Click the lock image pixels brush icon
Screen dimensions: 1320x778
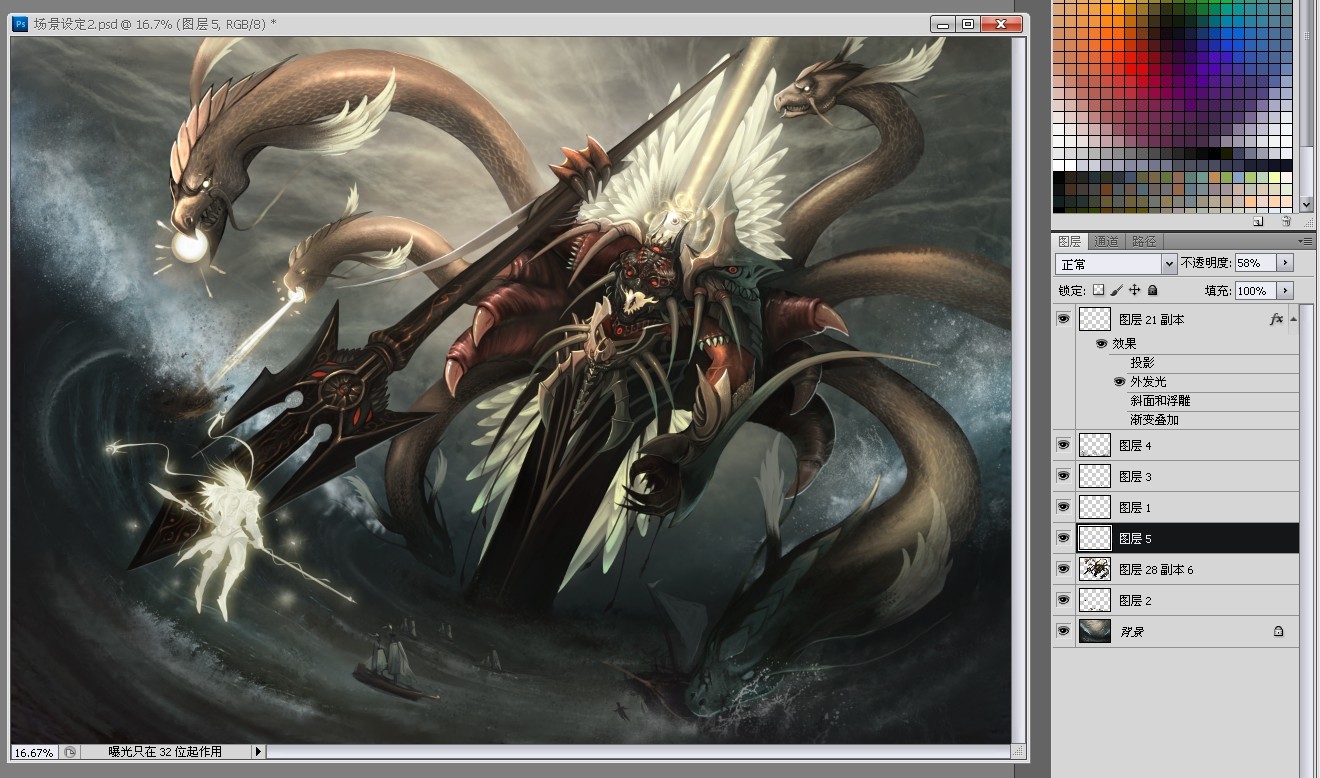point(1116,290)
